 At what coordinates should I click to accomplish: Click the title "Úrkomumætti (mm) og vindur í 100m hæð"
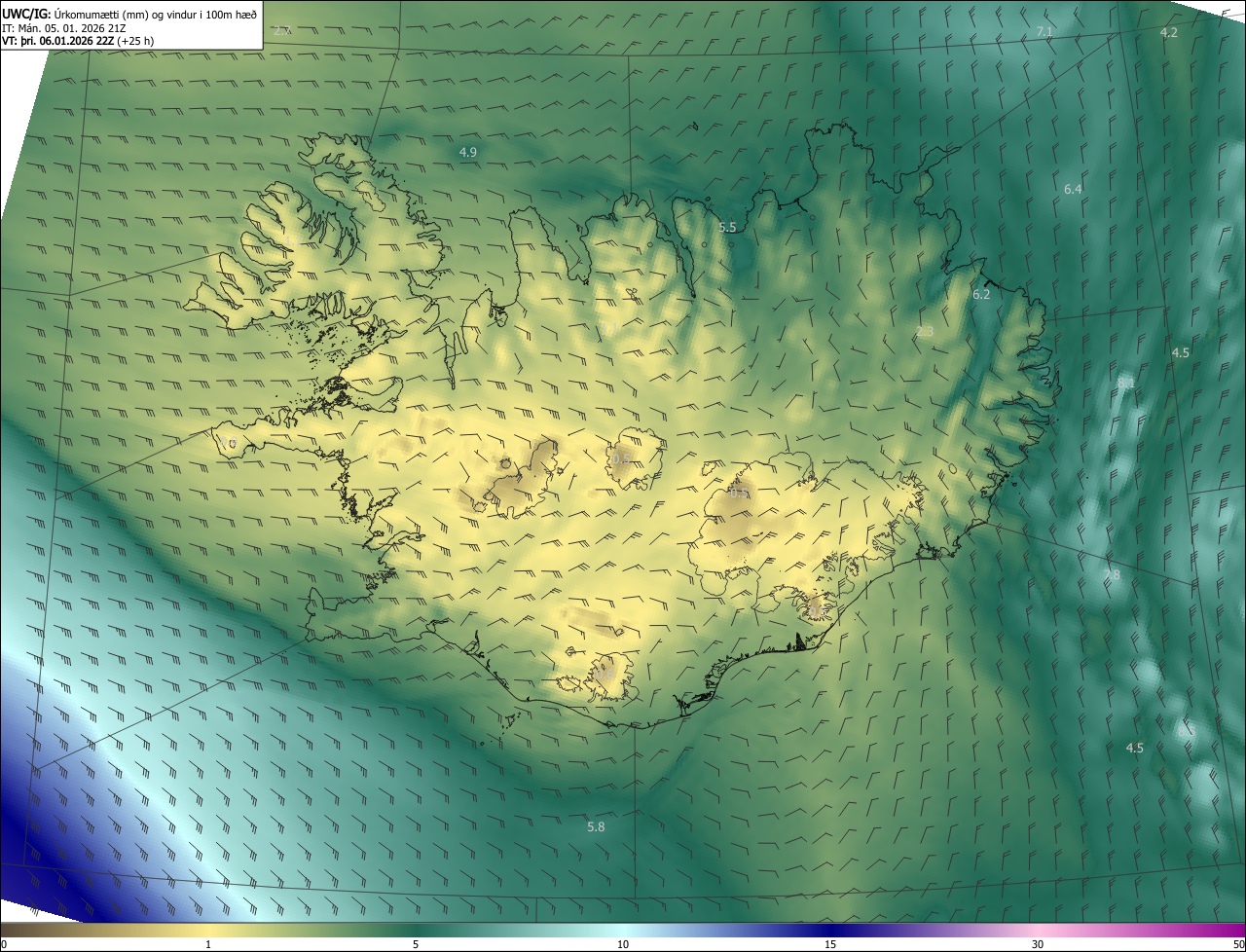[155, 15]
